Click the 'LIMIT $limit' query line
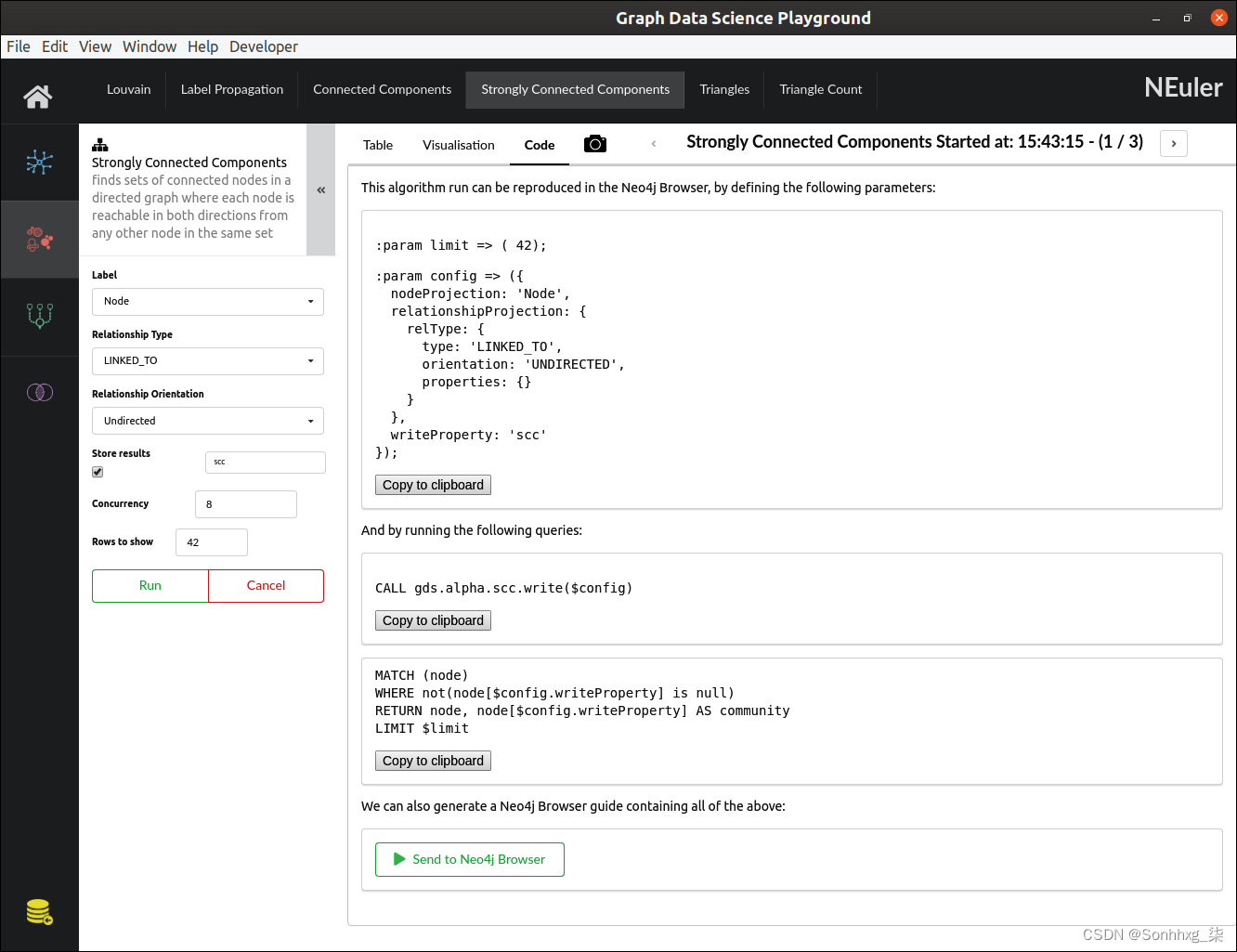This screenshot has height=952, width=1237. pyautogui.click(x=422, y=728)
